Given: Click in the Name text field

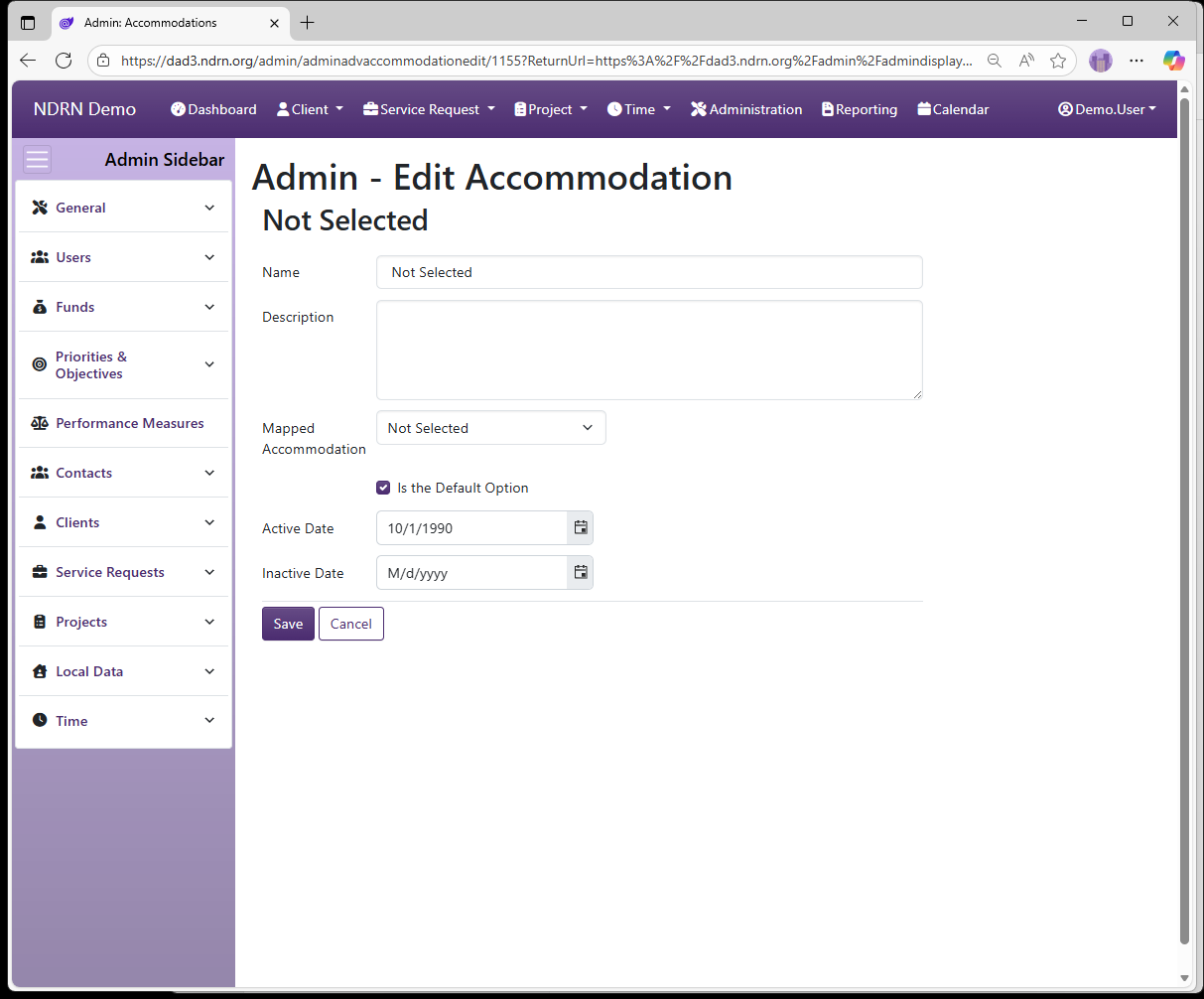Looking at the screenshot, I should (649, 272).
